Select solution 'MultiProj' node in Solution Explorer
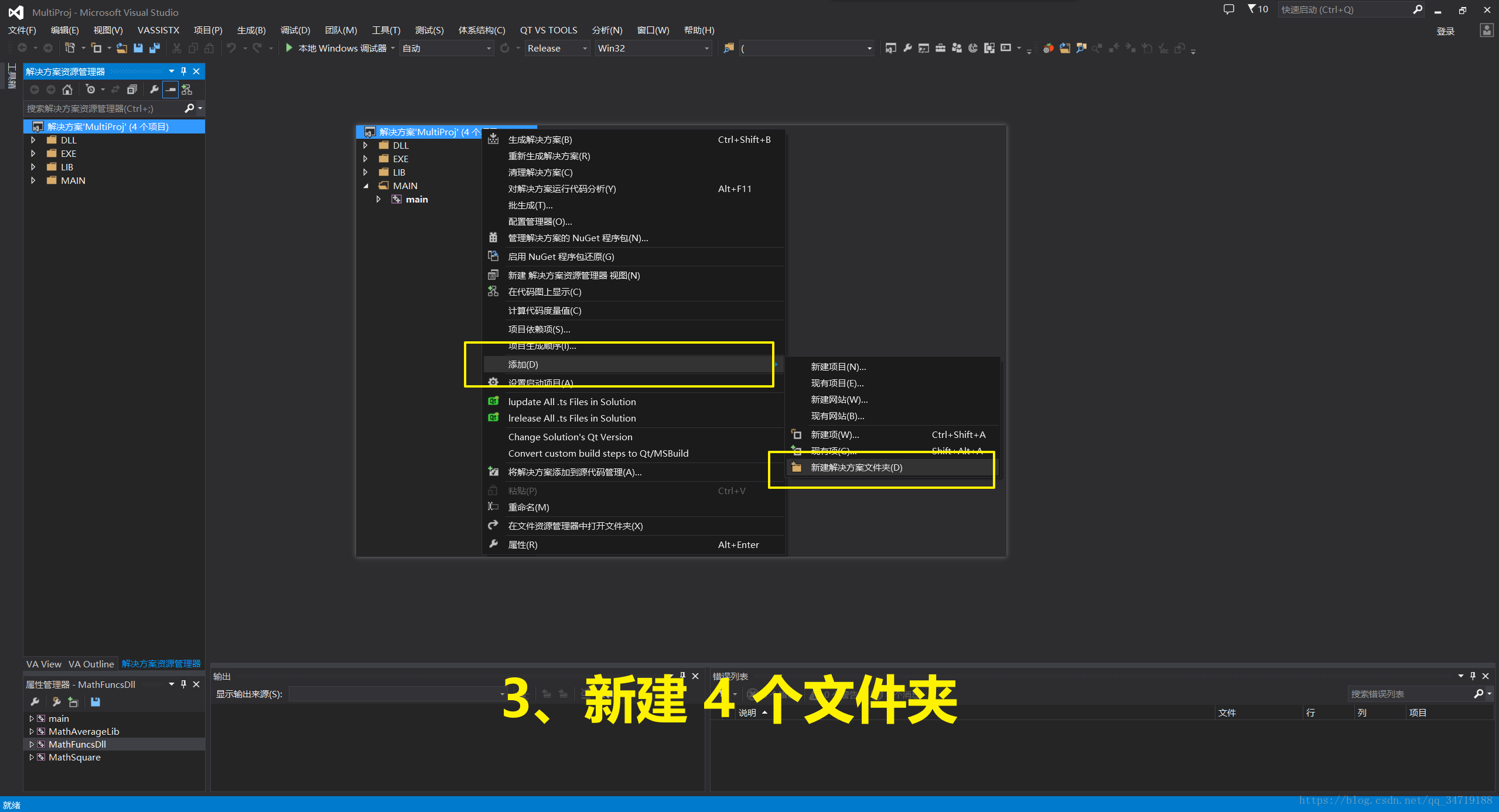Viewport: 1499px width, 812px height. pyautogui.click(x=114, y=126)
